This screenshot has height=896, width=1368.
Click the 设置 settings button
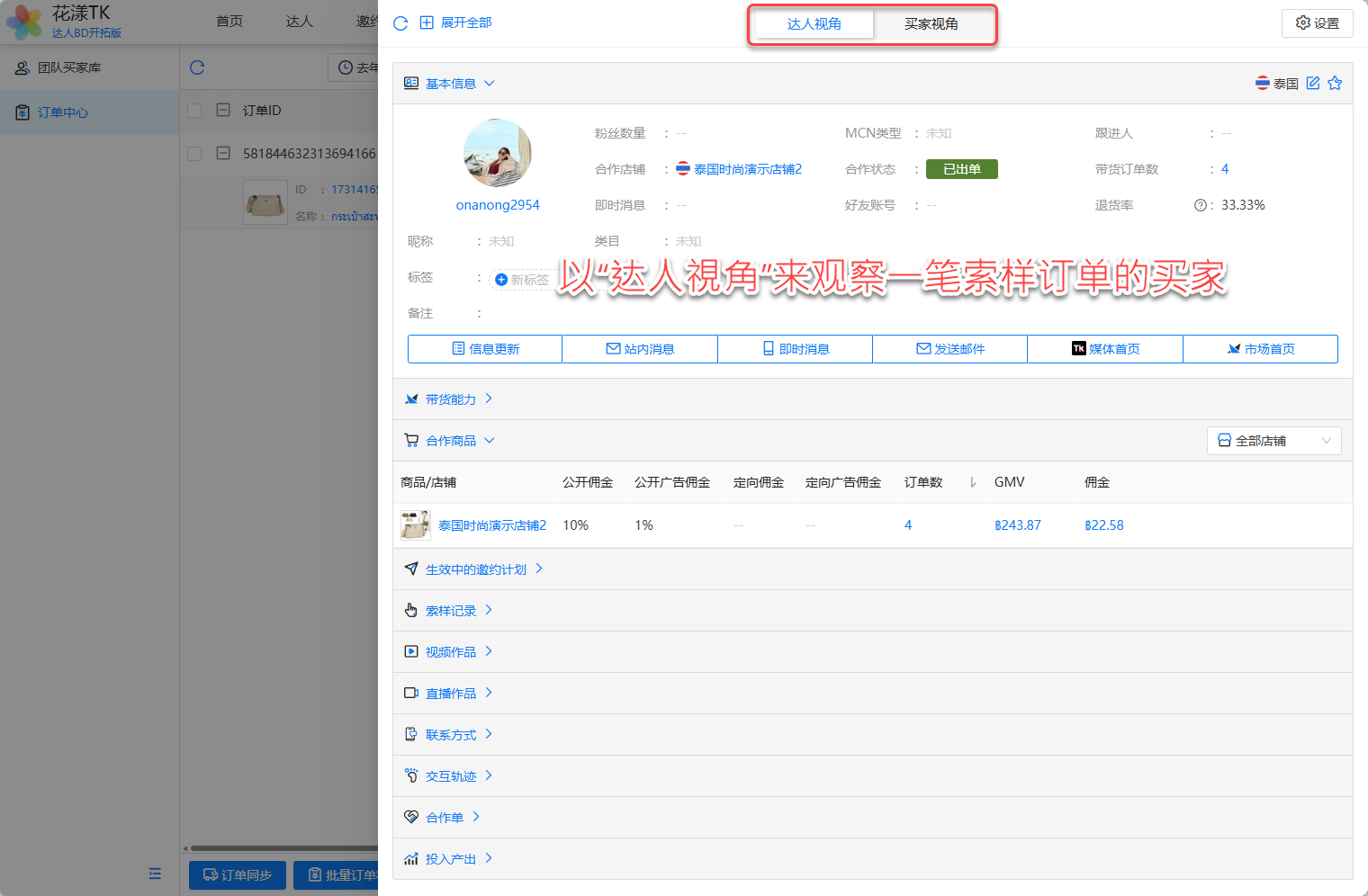click(x=1317, y=23)
